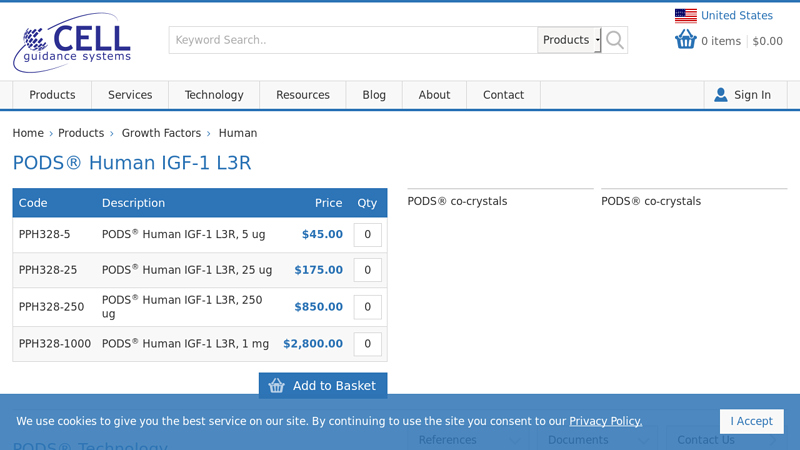Screen dimensions: 800x450
Task: Click the Code column header
Action: pyautogui.click(x=33, y=203)
